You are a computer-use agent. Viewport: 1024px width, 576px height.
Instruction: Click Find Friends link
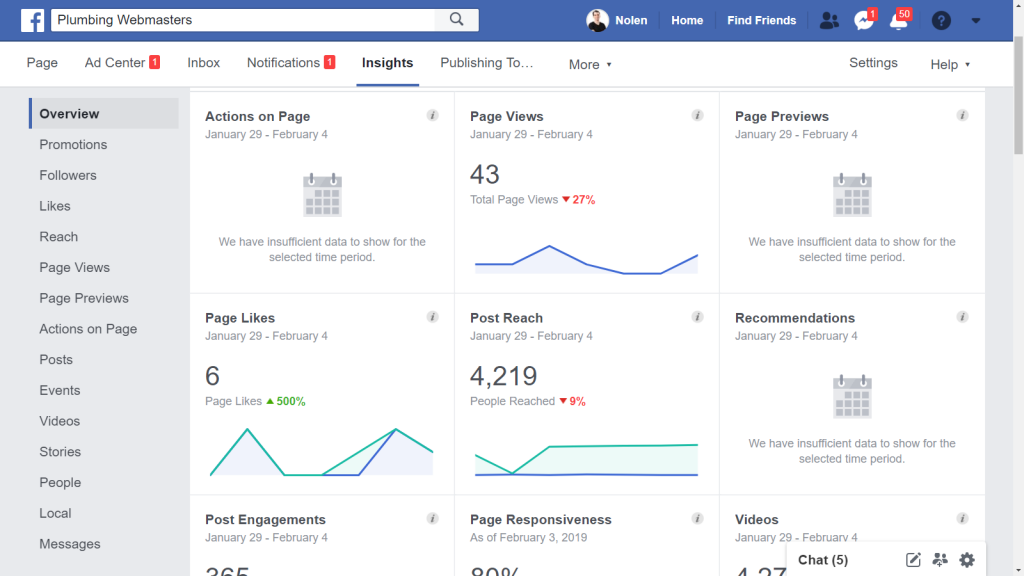click(761, 20)
